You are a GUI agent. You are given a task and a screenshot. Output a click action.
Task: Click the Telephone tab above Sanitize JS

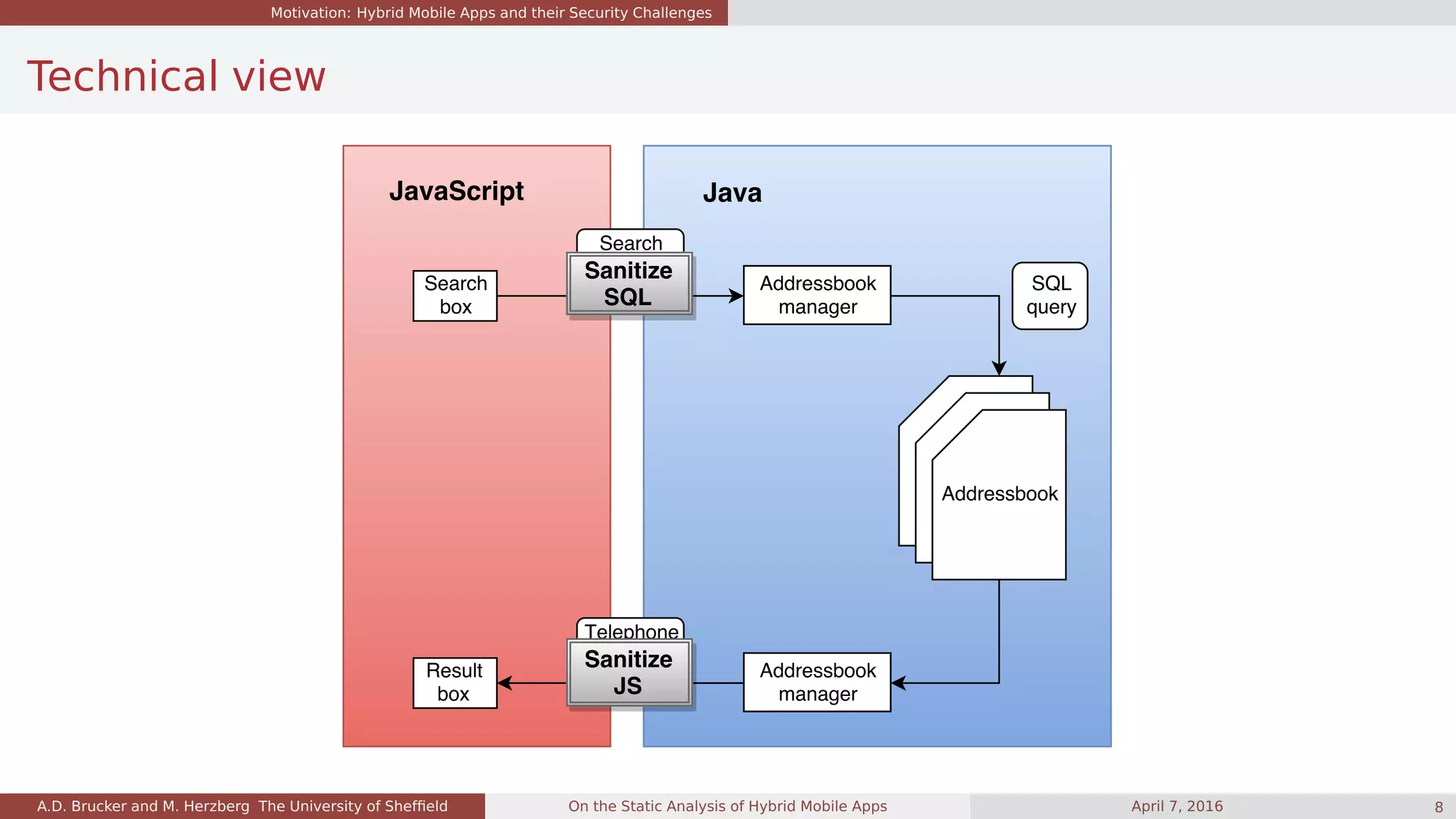(x=631, y=629)
